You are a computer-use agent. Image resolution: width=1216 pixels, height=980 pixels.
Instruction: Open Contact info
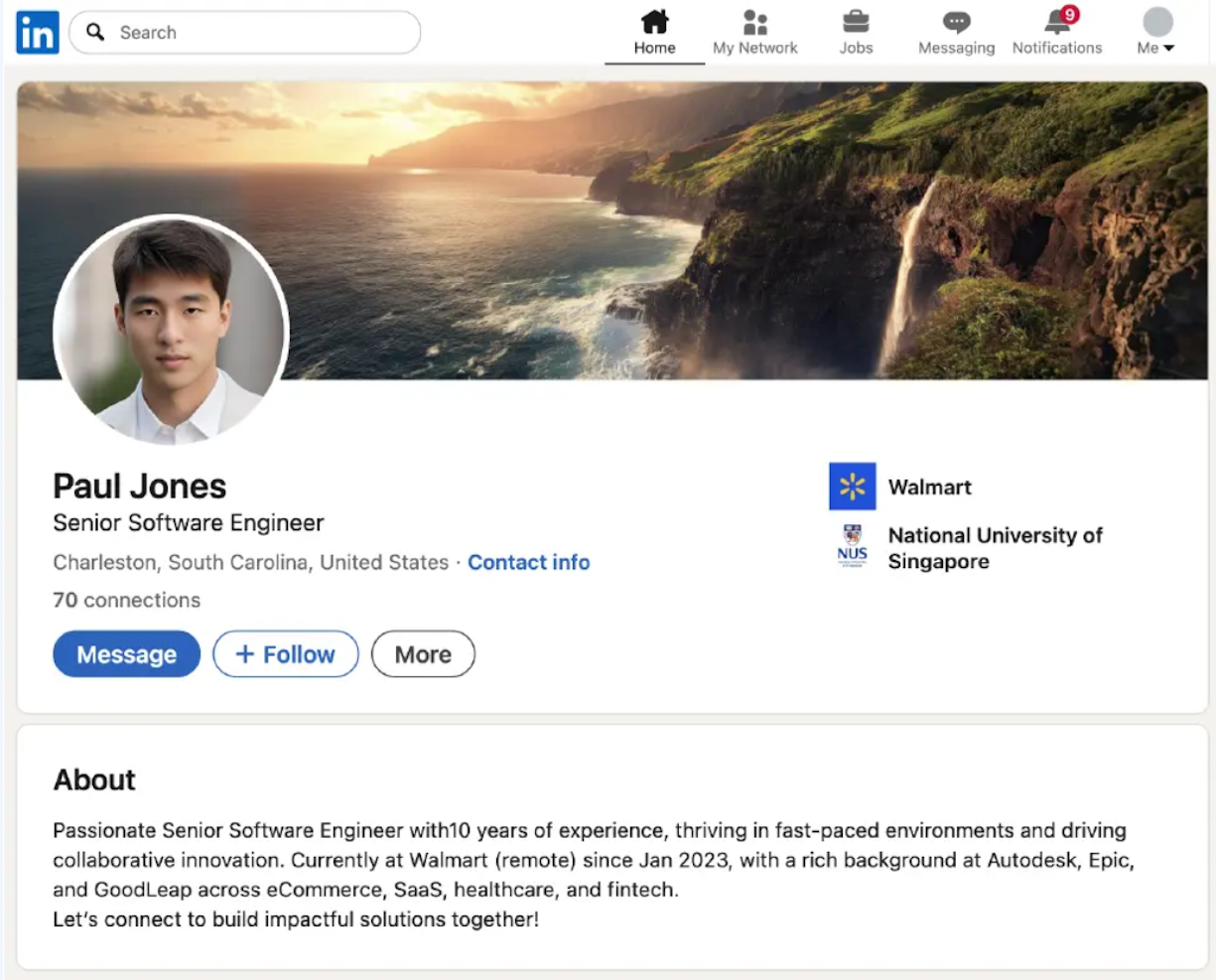point(529,562)
